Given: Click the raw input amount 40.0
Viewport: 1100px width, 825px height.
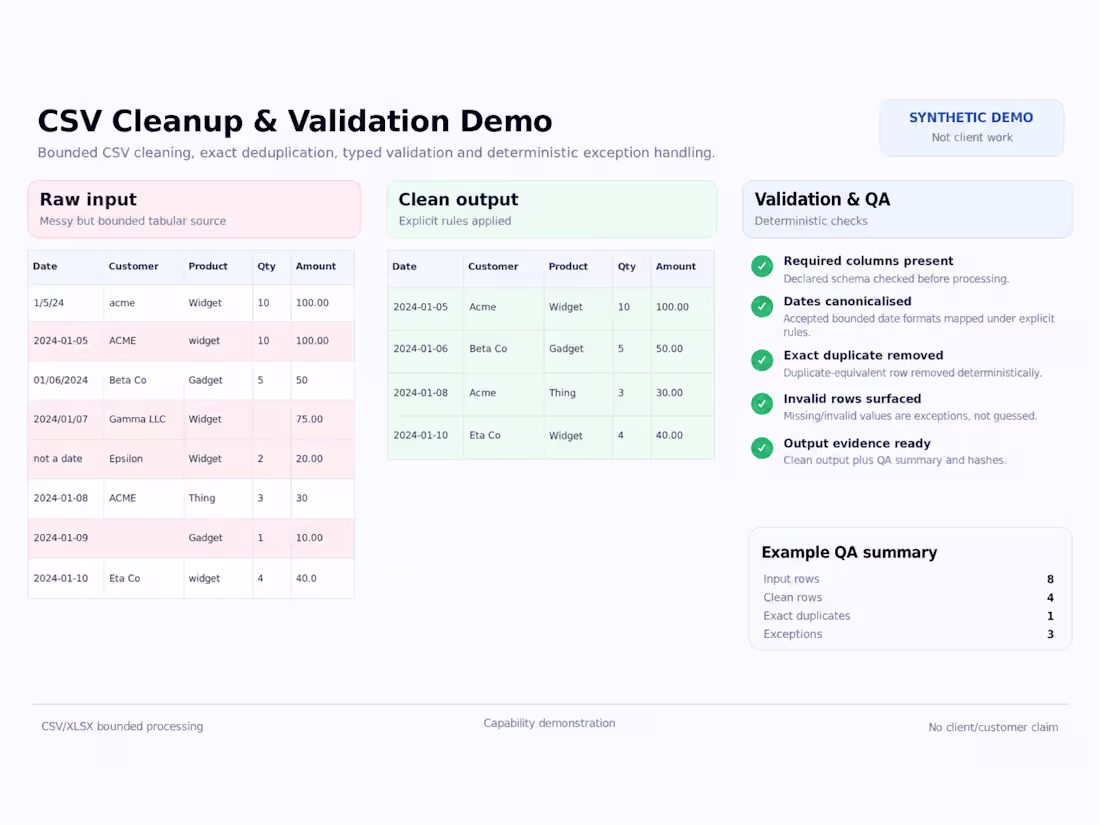Looking at the screenshot, I should pyautogui.click(x=306, y=579).
